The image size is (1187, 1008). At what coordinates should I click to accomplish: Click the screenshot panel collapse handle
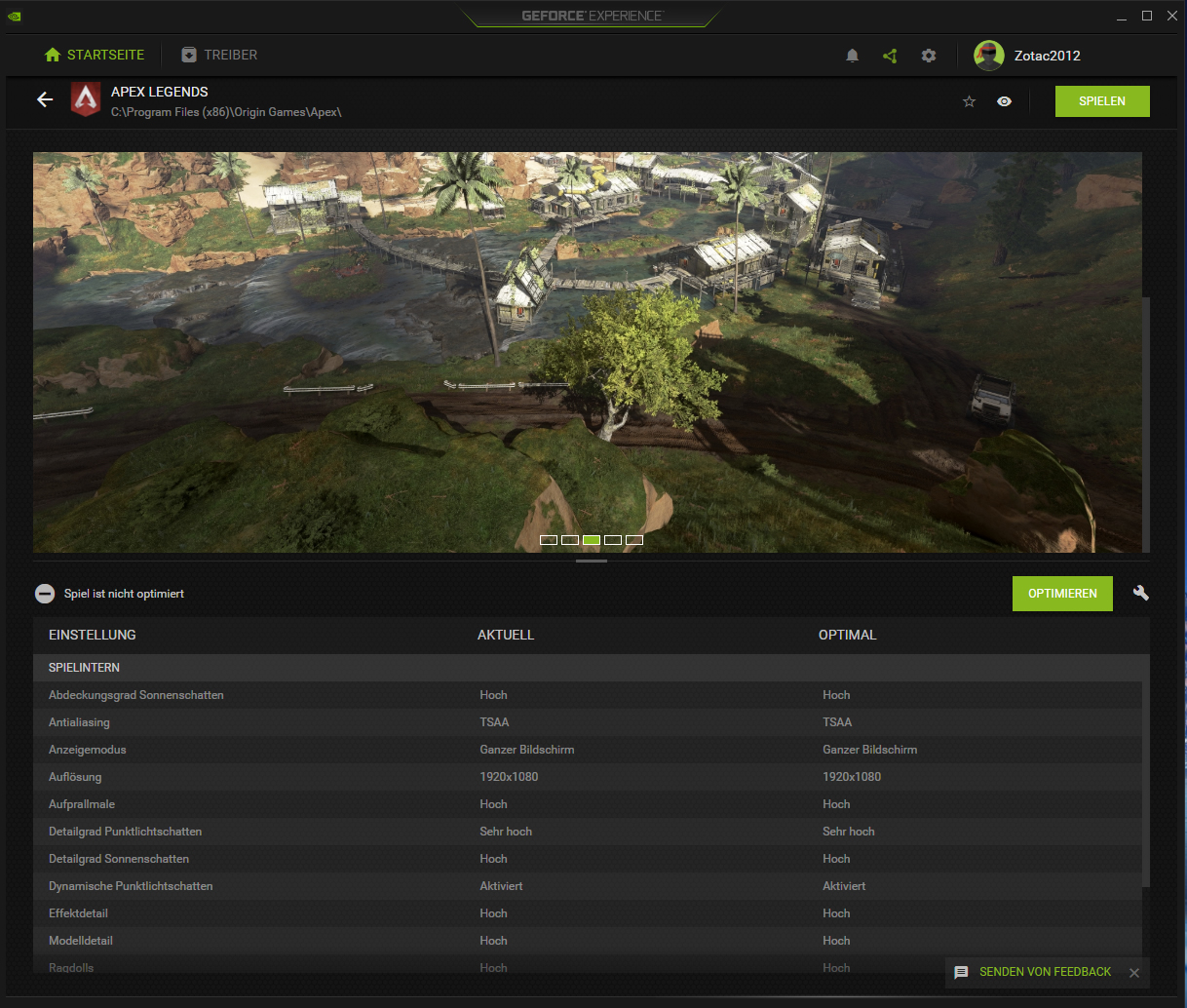(592, 561)
